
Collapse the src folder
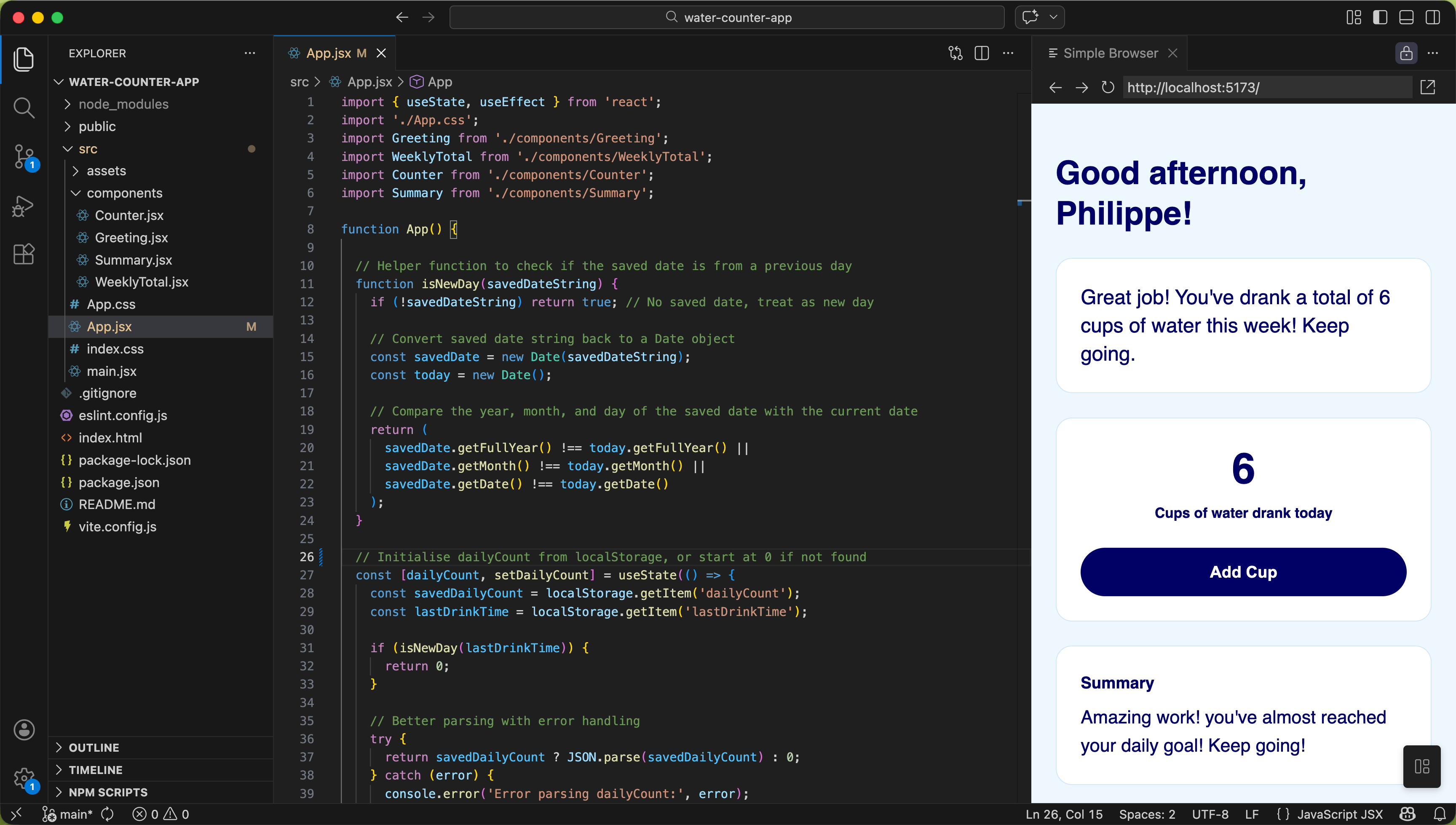88,148
